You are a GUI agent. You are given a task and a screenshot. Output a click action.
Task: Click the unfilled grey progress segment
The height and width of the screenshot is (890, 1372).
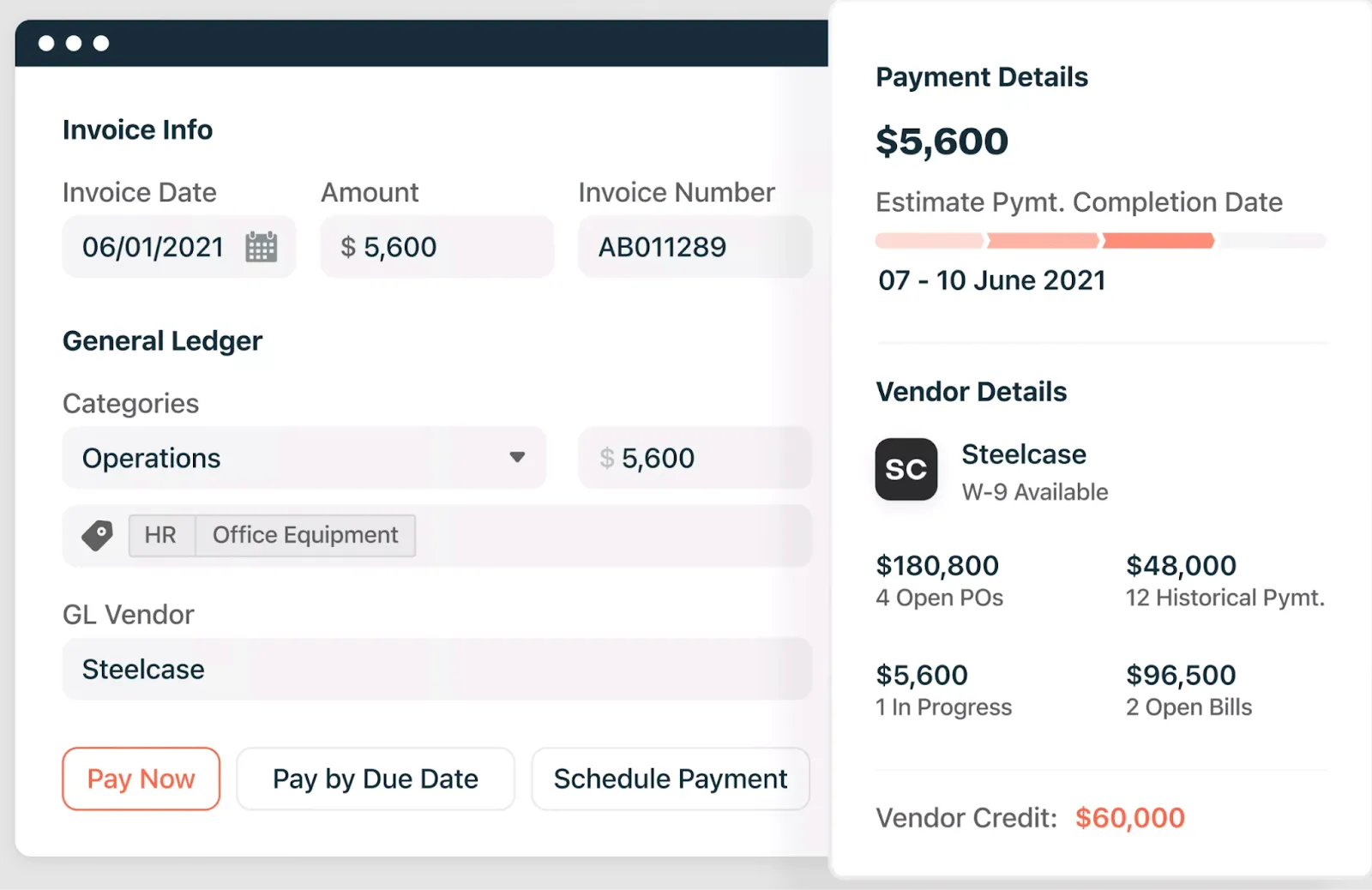pos(1273,241)
